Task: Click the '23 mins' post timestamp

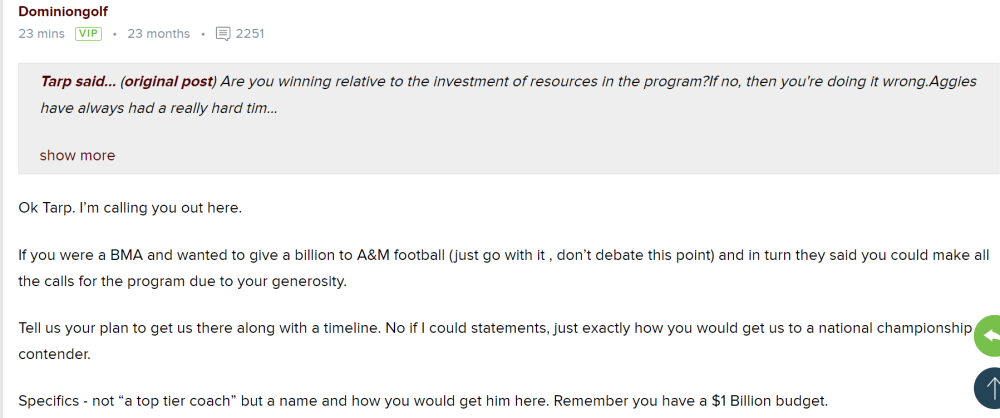Action: point(41,34)
